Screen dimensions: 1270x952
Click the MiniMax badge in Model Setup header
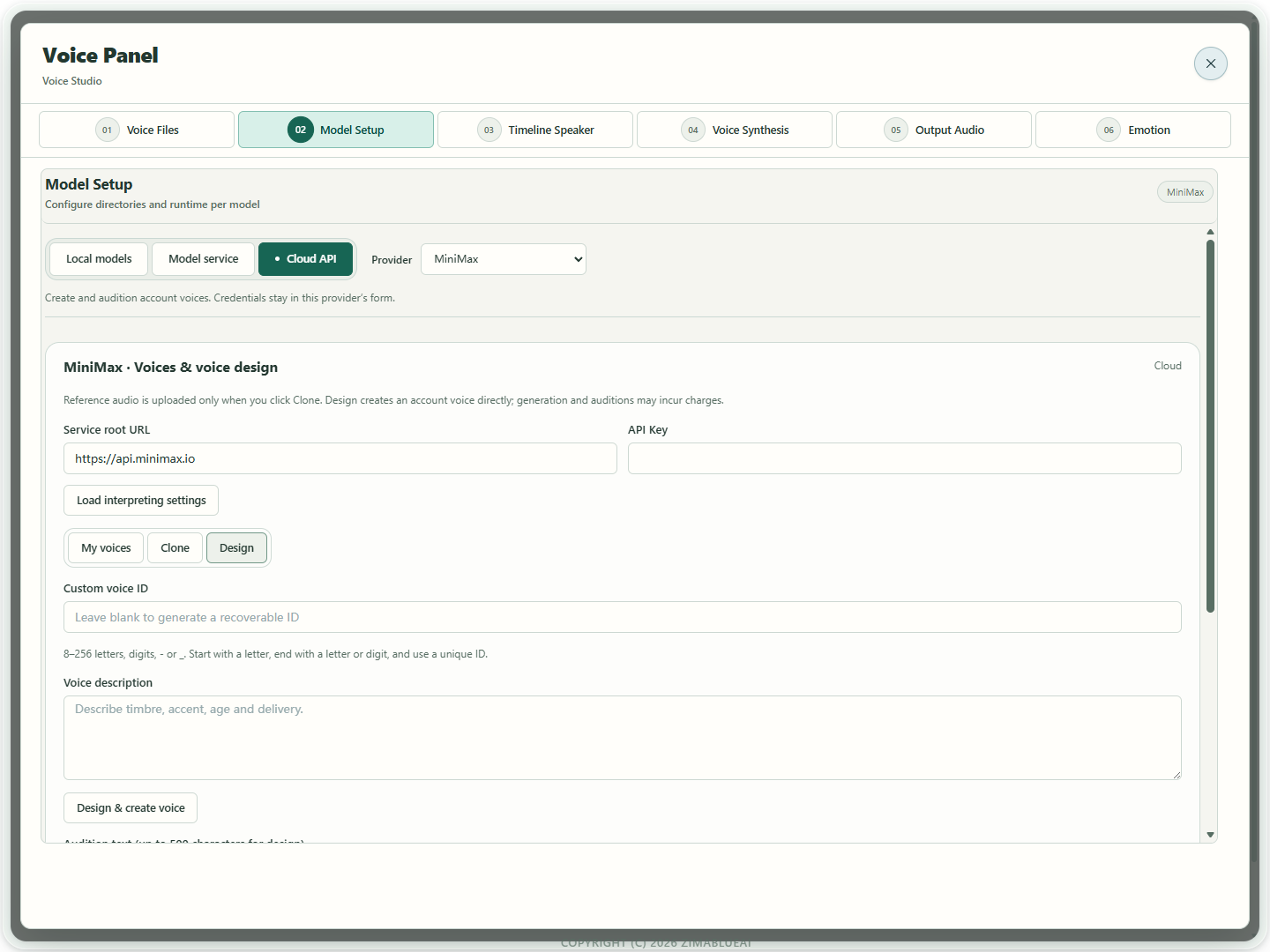[1185, 192]
